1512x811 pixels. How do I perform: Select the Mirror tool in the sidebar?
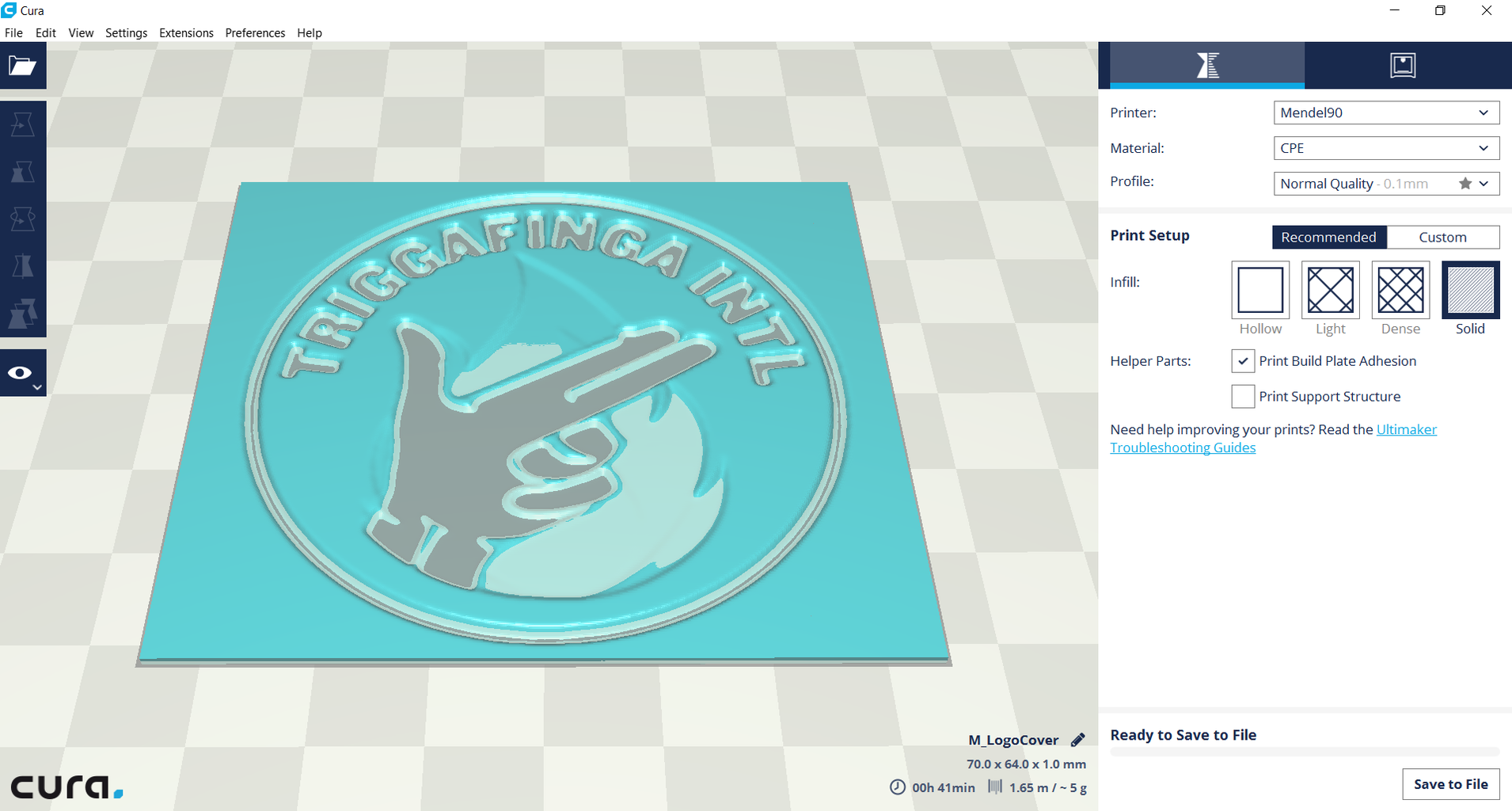point(23,266)
